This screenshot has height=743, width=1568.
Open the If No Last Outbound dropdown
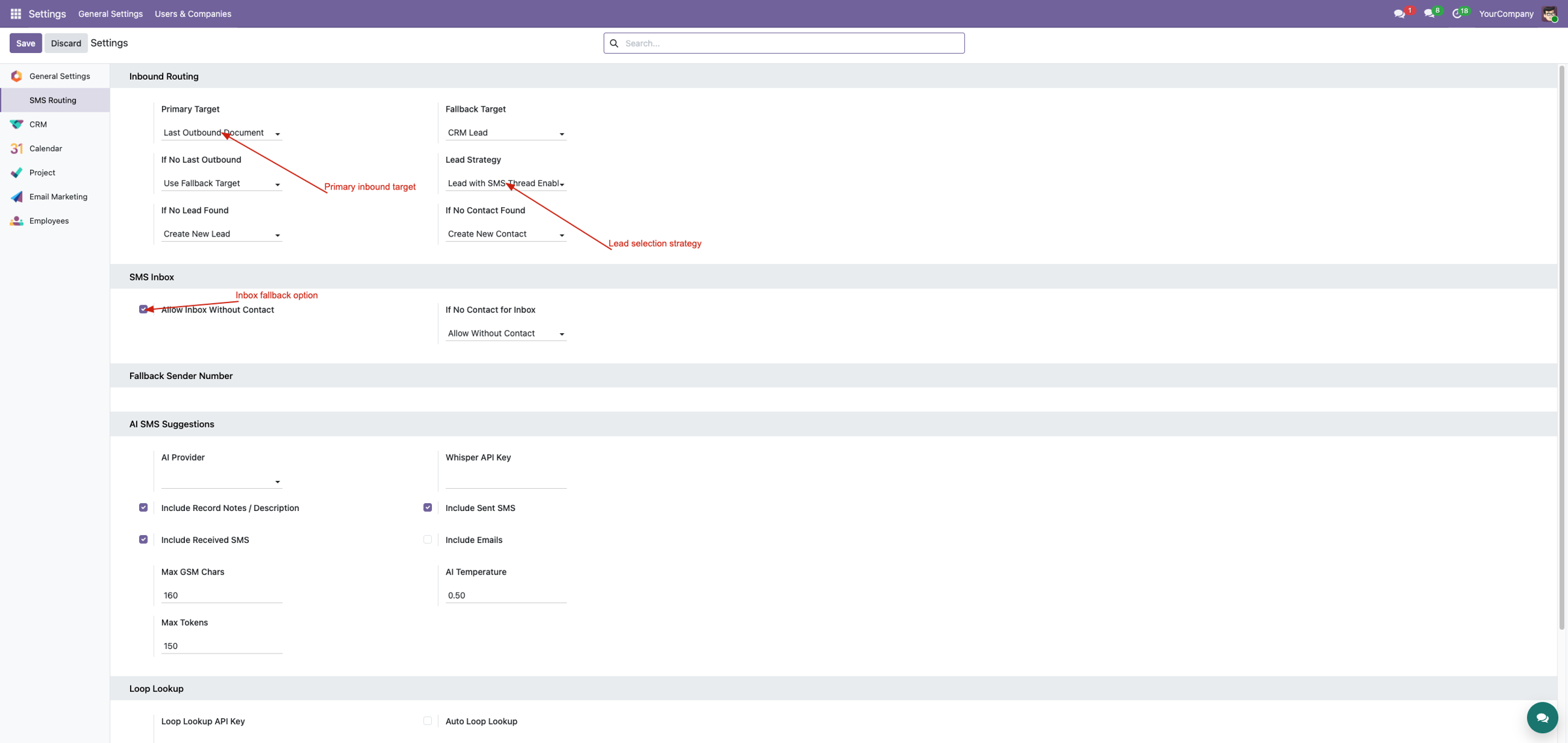221,184
